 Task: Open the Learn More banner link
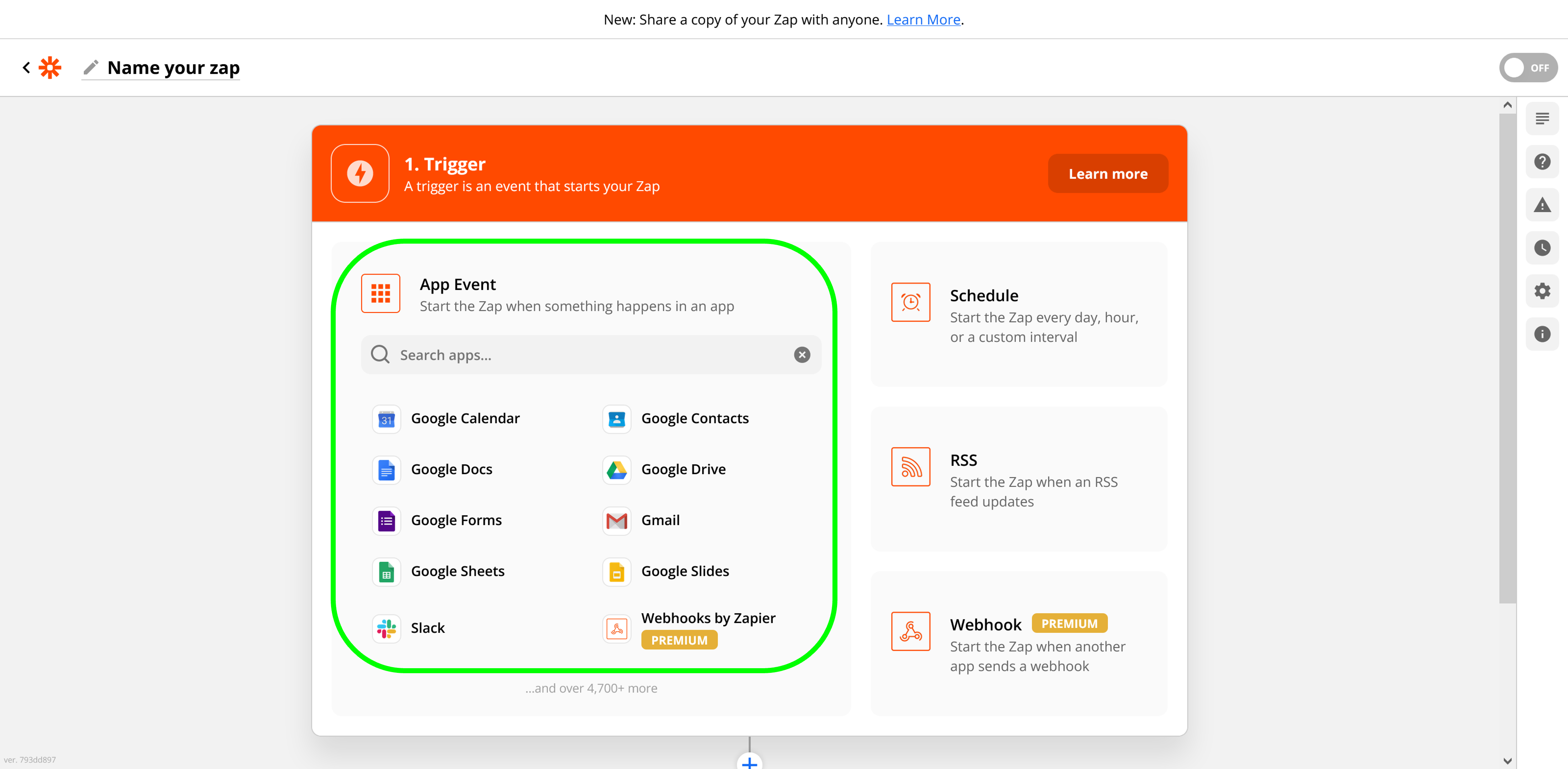coord(923,20)
